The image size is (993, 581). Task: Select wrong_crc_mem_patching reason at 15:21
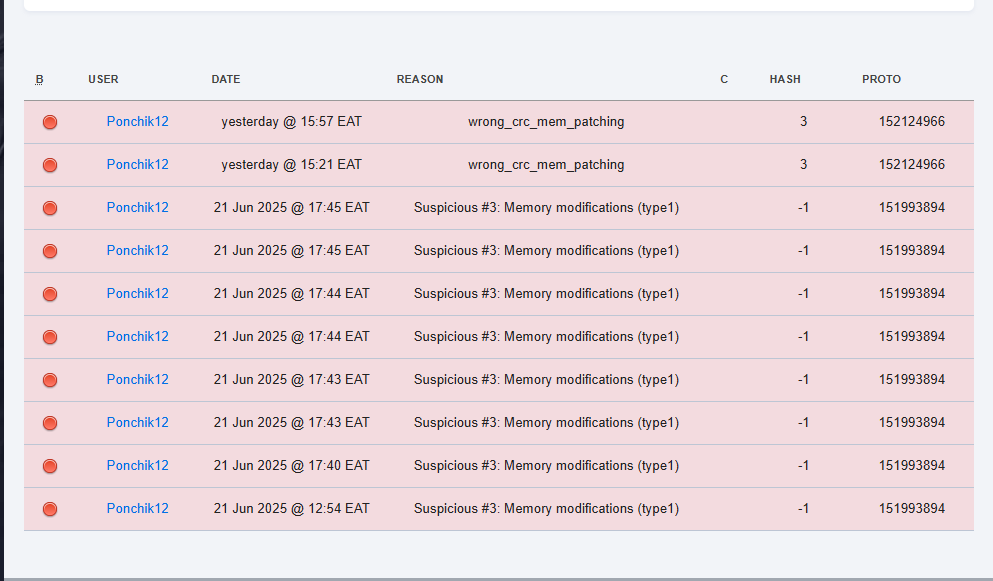coord(546,165)
